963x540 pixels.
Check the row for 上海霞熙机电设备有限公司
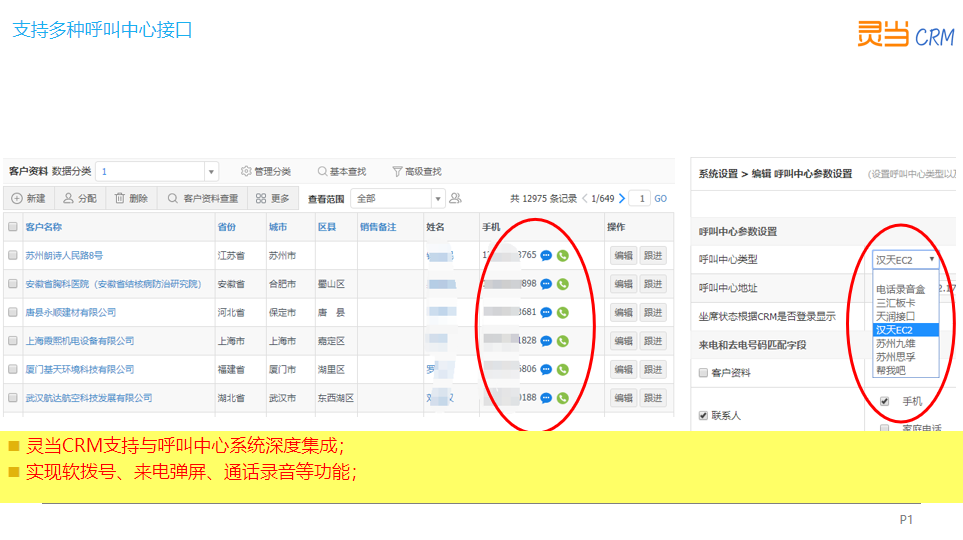(x=12, y=340)
